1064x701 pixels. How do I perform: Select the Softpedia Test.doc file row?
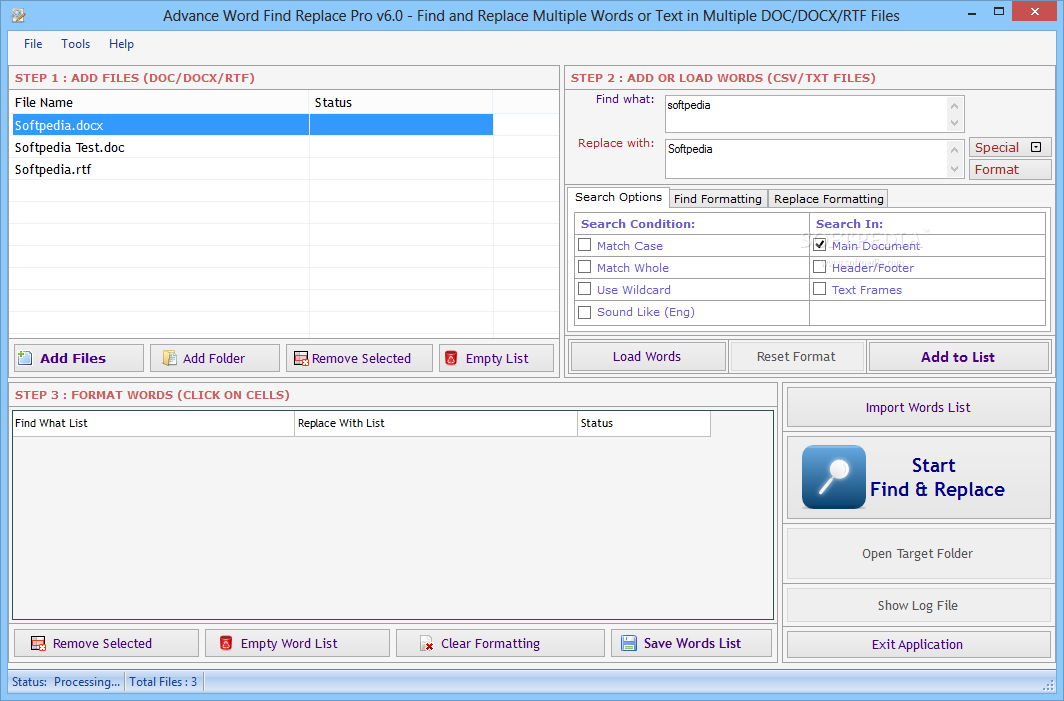[x=252, y=147]
